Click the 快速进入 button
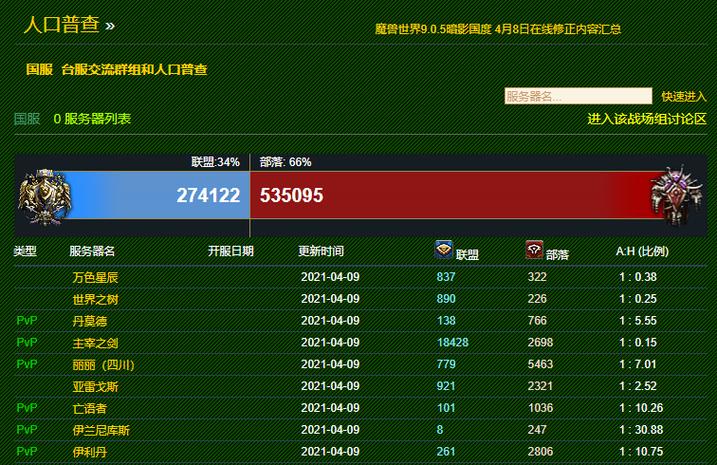 pos(684,96)
